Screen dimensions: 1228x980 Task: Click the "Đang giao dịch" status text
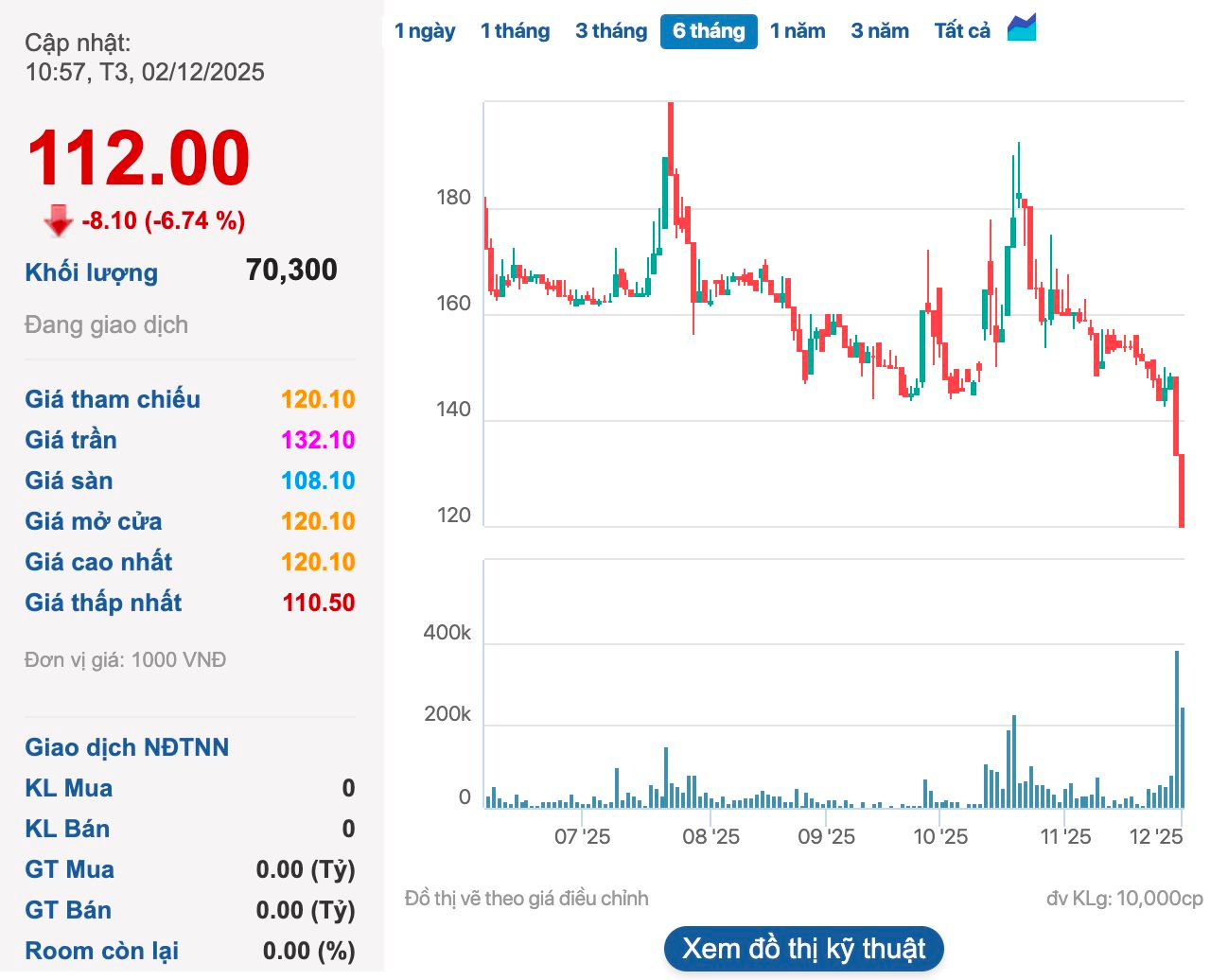tap(106, 324)
